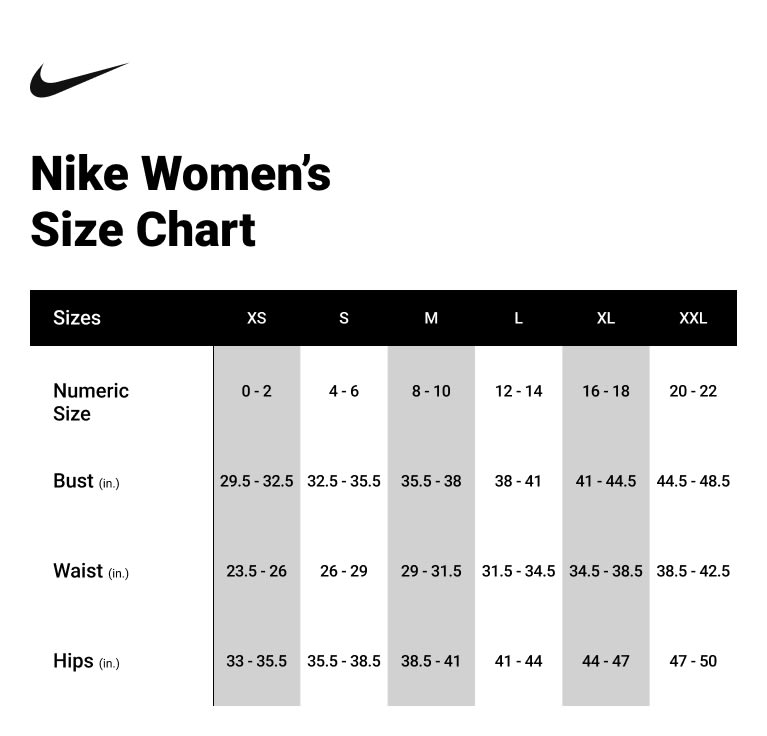This screenshot has width=767, height=736.
Task: Select the numeric size 12 - 14 cell
Action: pyautogui.click(x=518, y=391)
